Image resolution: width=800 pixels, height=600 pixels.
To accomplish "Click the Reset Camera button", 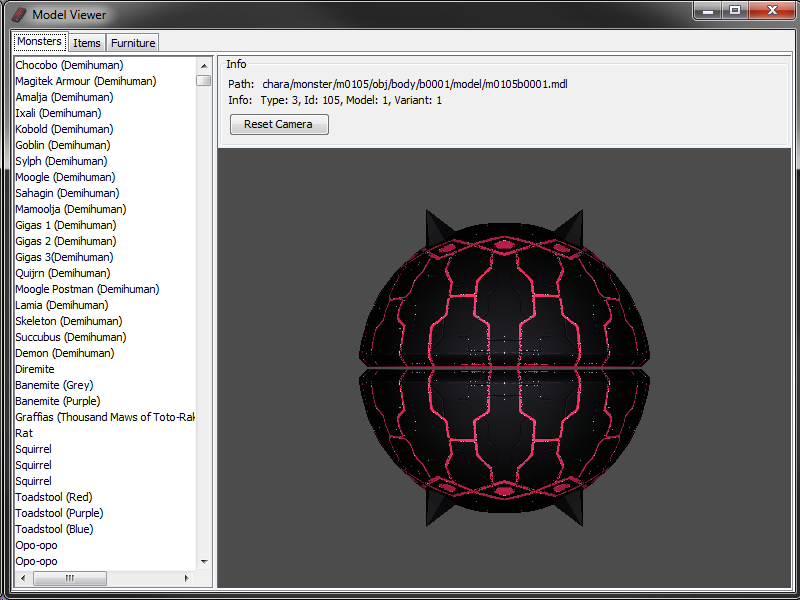I will click(279, 124).
